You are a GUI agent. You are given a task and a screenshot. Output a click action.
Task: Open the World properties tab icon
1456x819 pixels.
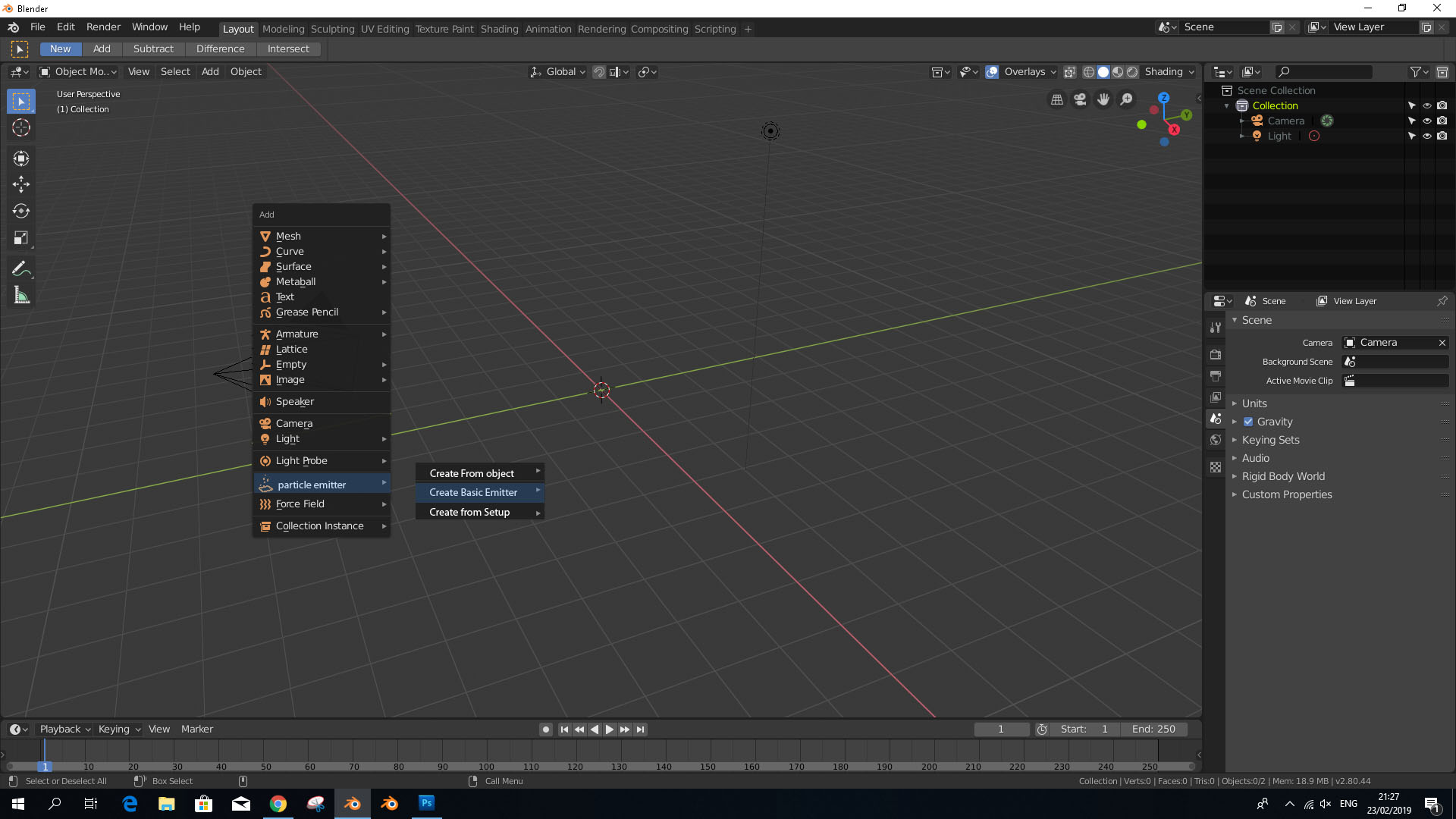point(1216,440)
